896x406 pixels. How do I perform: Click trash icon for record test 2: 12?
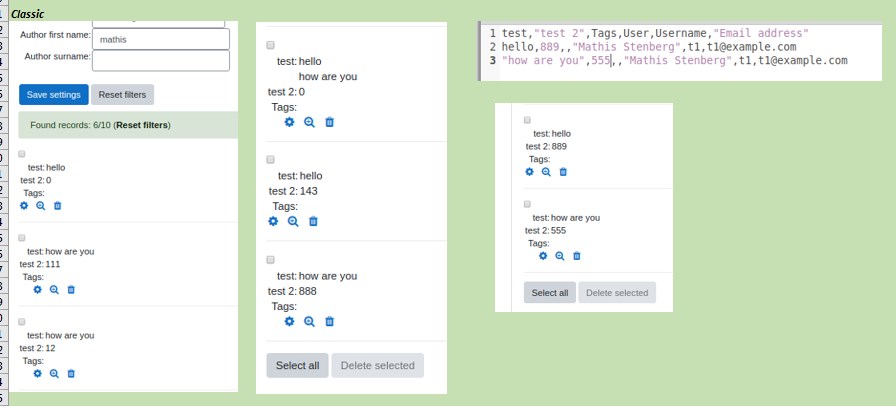coord(71,373)
